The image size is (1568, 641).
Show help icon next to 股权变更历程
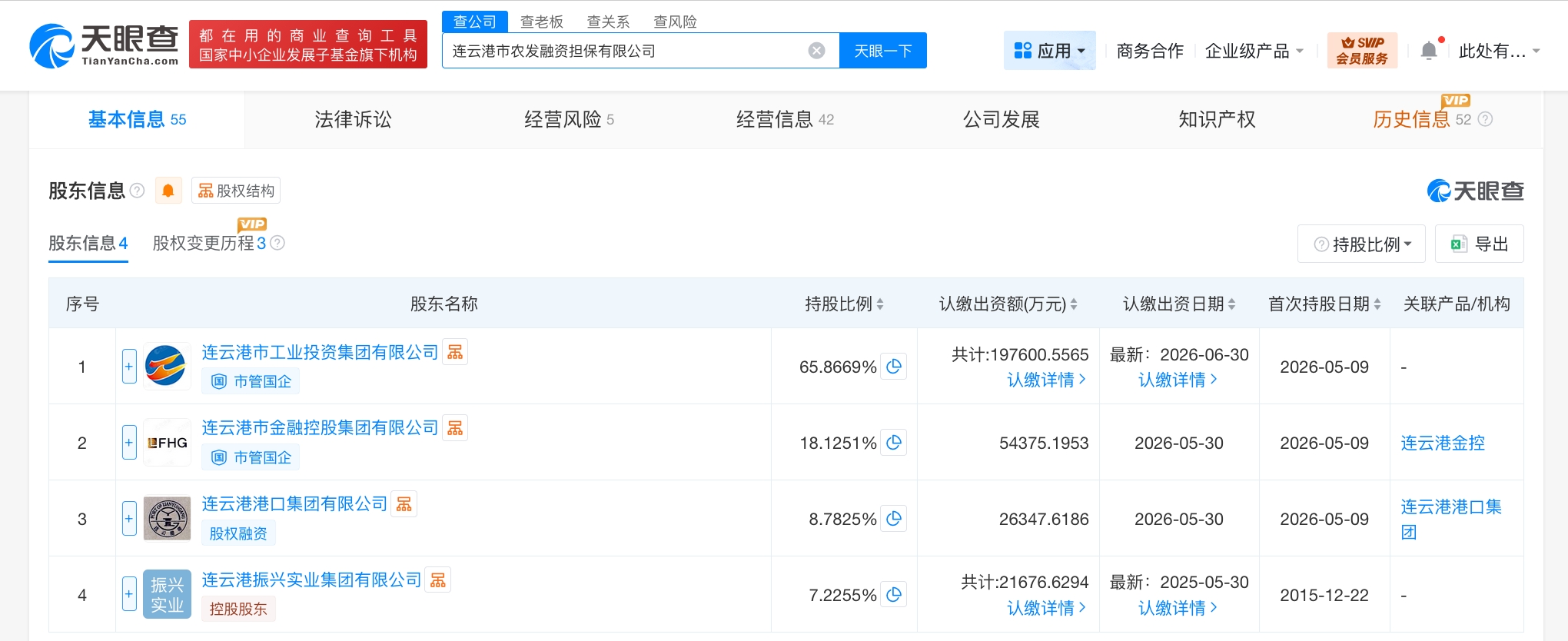(x=277, y=243)
